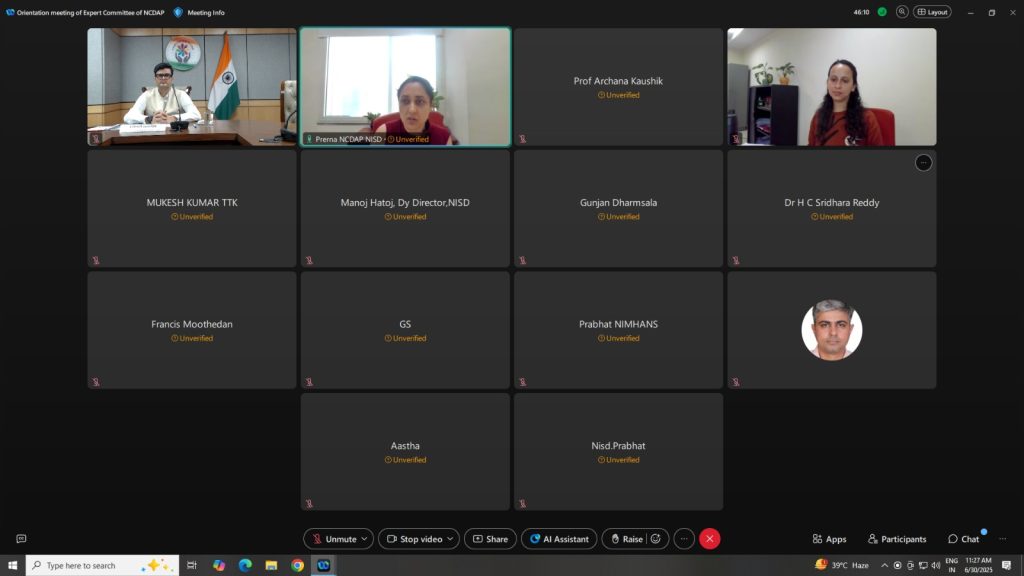Open the AI Assistant
Viewport: 1024px width, 576px height.
point(559,539)
